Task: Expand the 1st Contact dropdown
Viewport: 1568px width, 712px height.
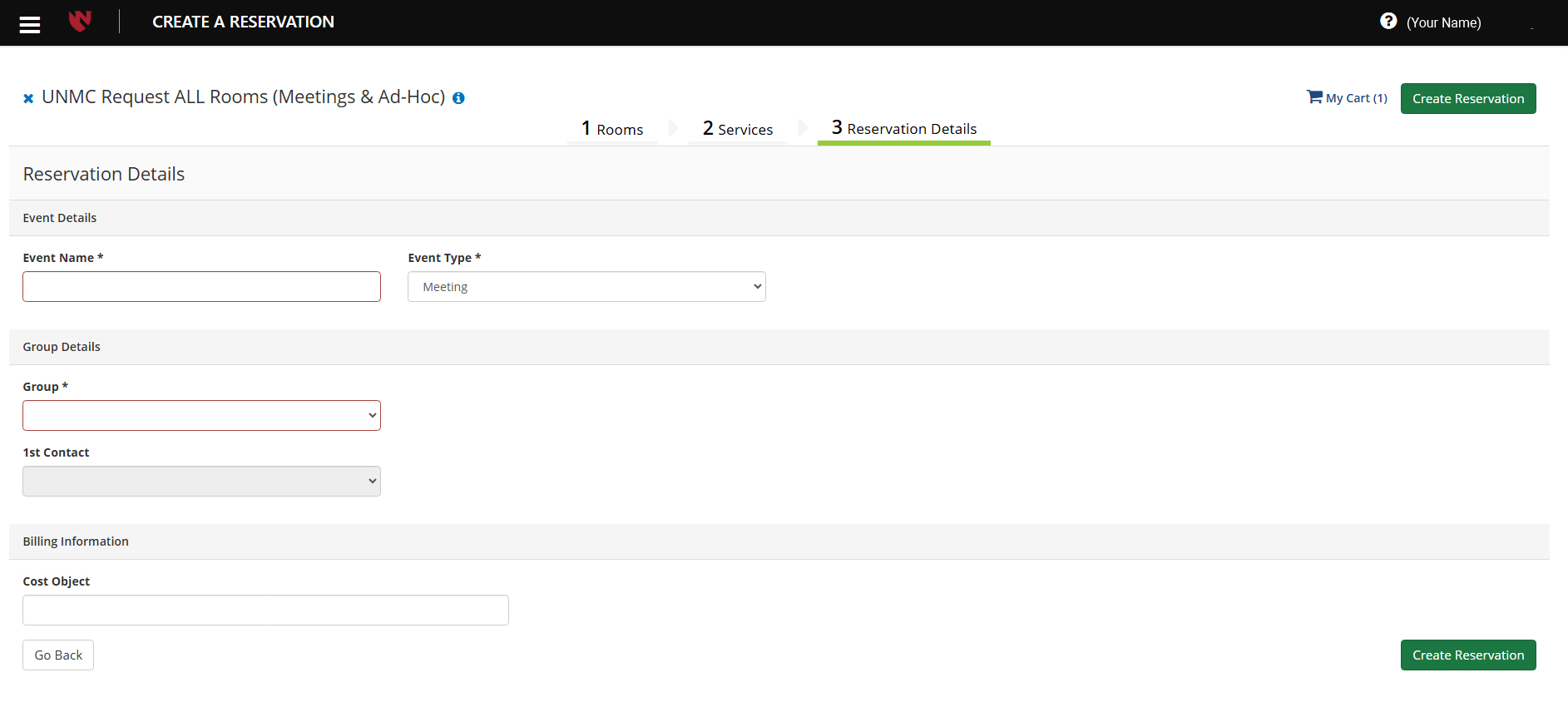Action: click(201, 482)
